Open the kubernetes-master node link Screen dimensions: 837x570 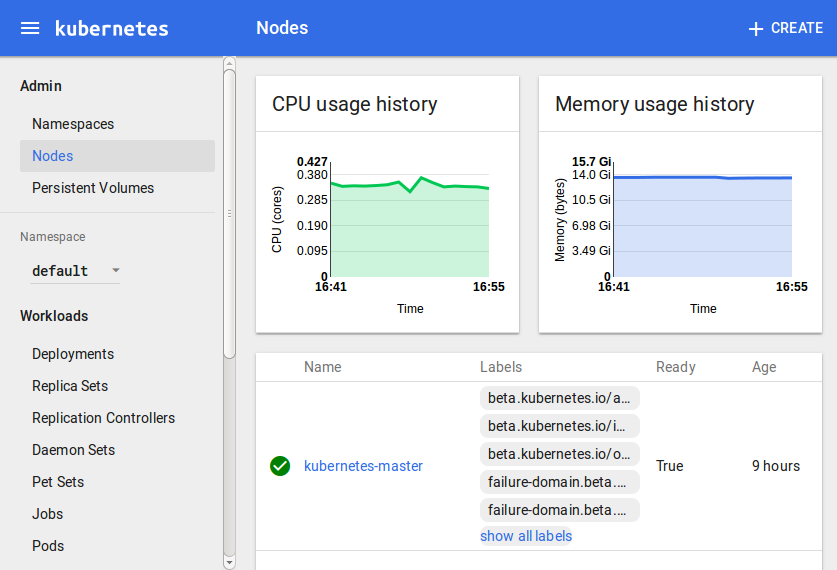tap(363, 466)
